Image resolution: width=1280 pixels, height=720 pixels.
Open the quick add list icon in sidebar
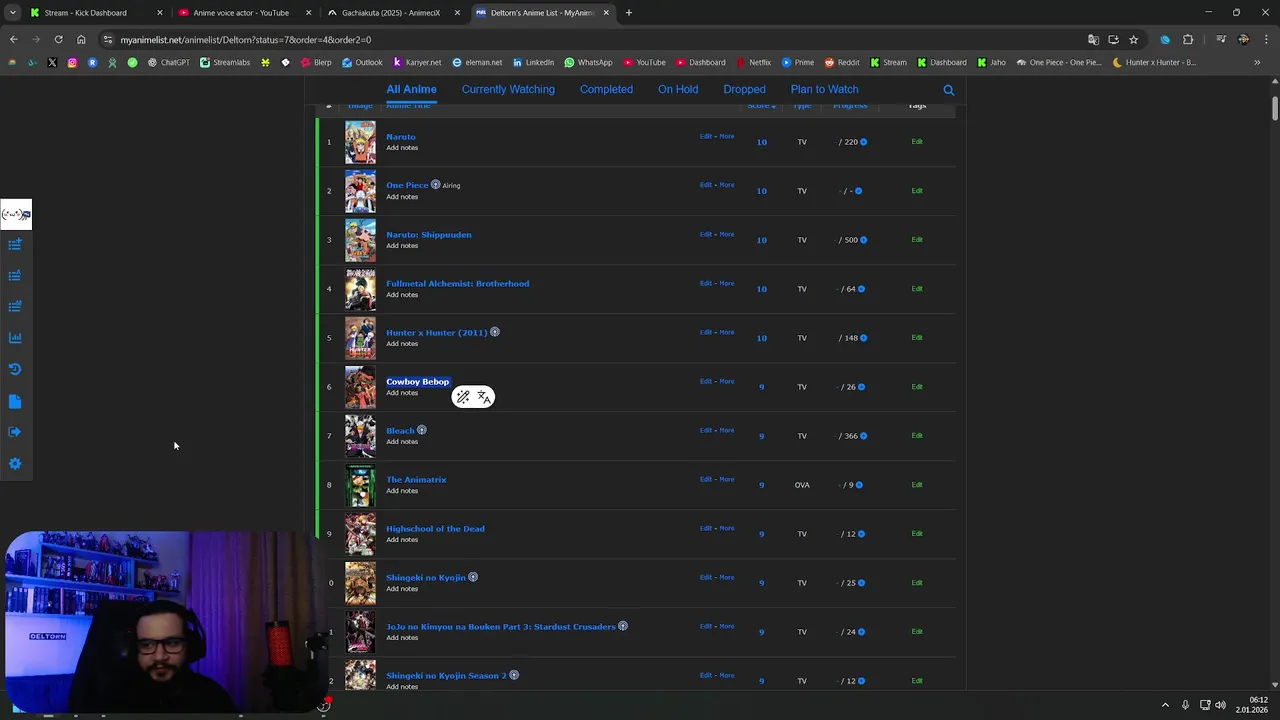coord(15,244)
